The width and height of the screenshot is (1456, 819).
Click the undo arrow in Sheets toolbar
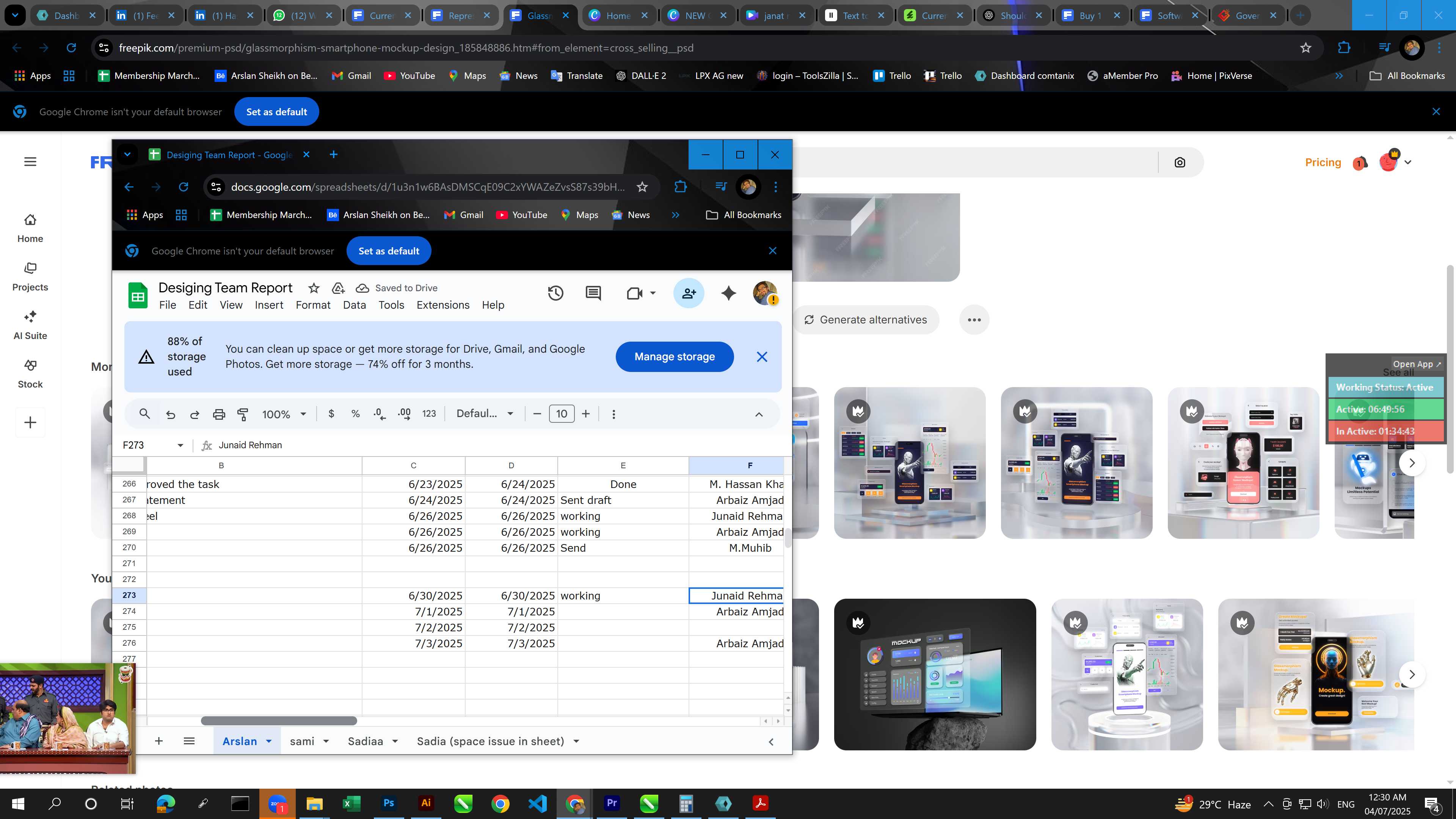click(x=171, y=414)
